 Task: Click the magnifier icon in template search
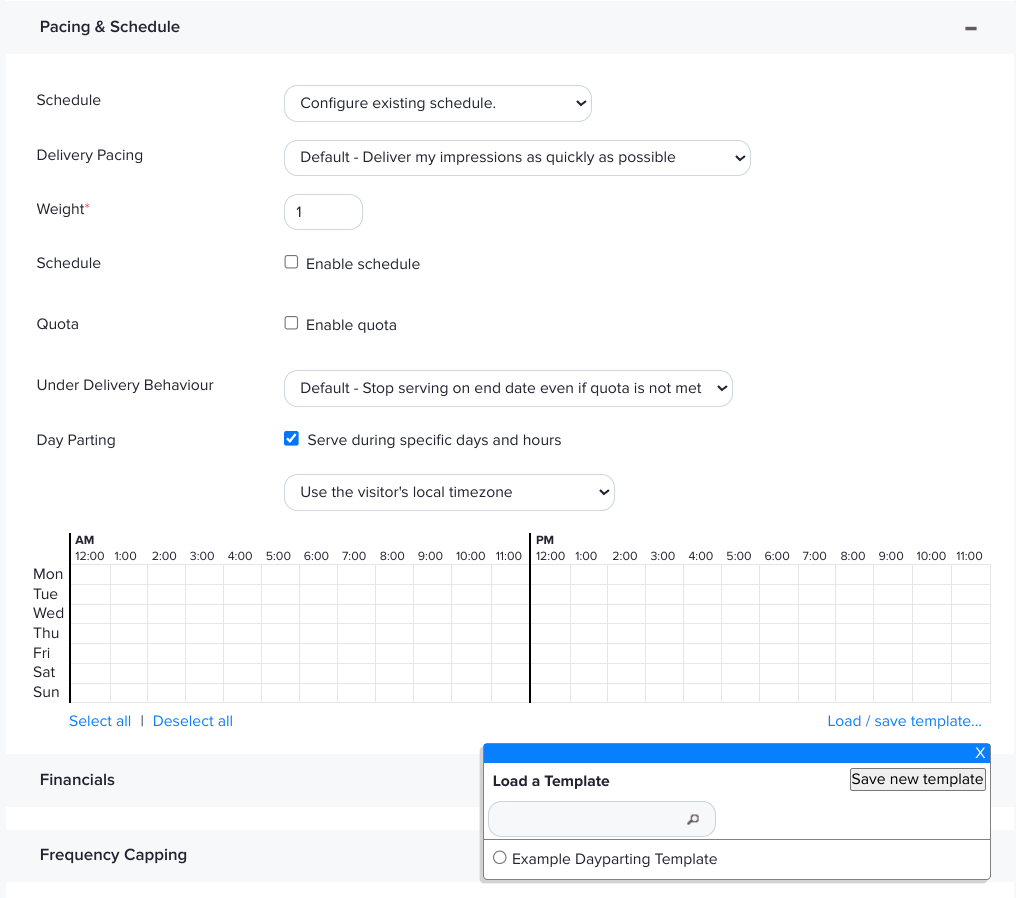[693, 820]
